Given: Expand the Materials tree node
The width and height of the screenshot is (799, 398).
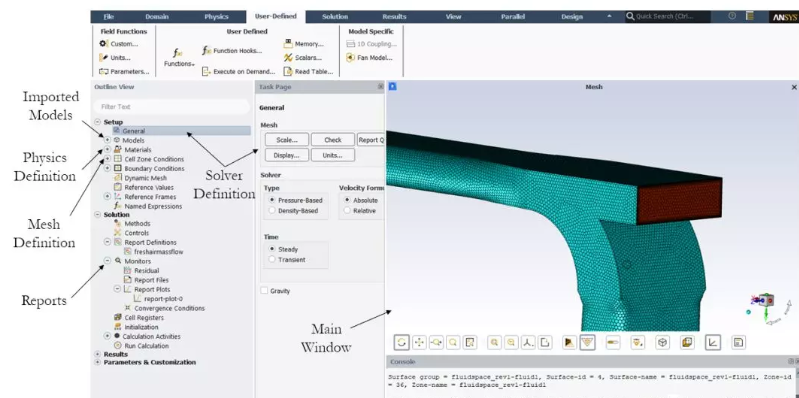Looking at the screenshot, I should click(x=107, y=149).
